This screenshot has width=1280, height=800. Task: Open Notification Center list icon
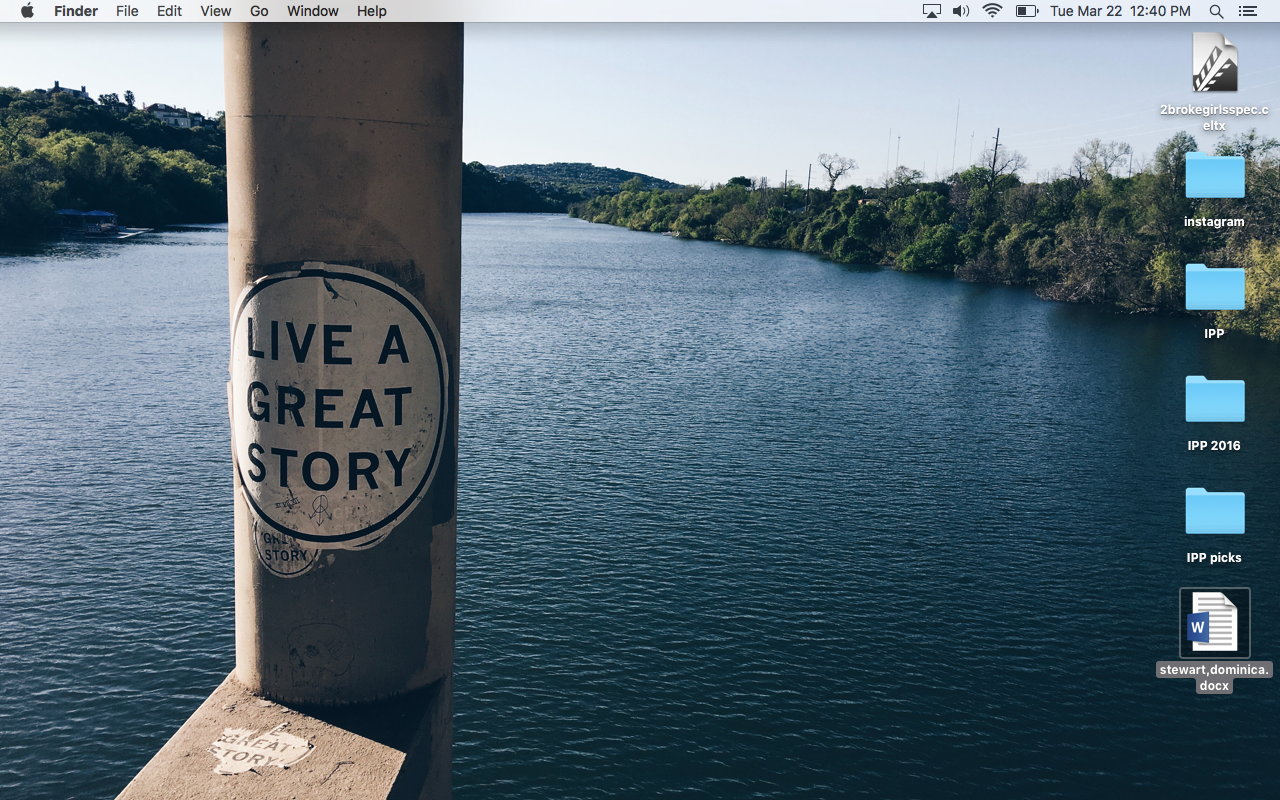tap(1247, 11)
